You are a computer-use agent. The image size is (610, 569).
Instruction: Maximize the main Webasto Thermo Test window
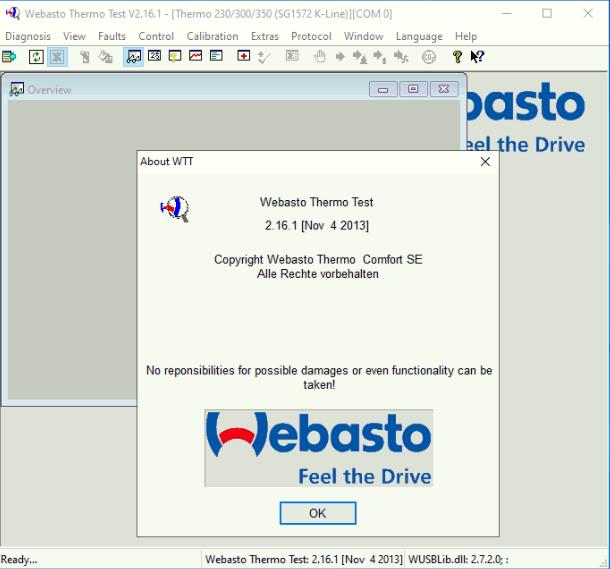coord(547,14)
